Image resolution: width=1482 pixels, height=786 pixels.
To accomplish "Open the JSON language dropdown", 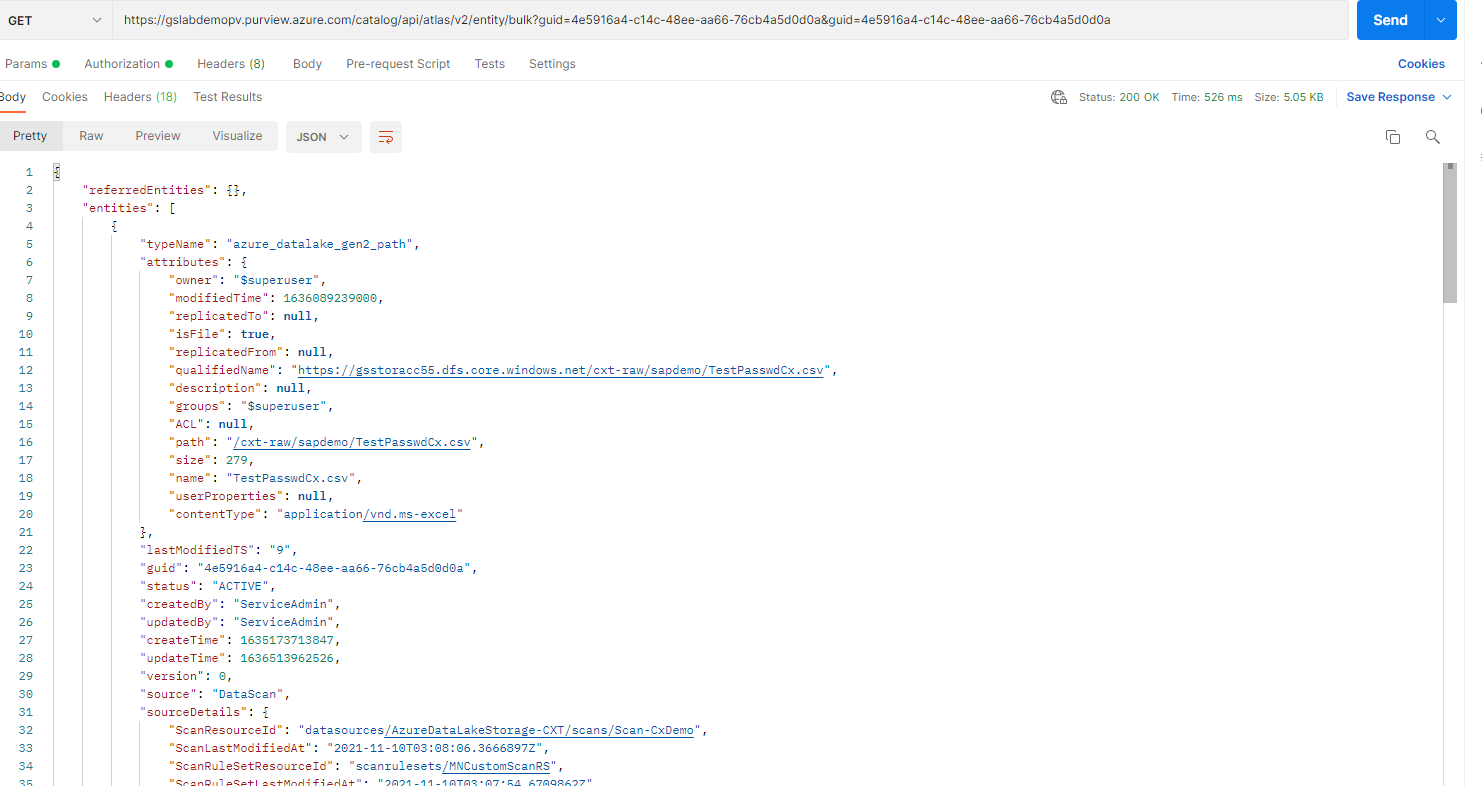I will [323, 137].
